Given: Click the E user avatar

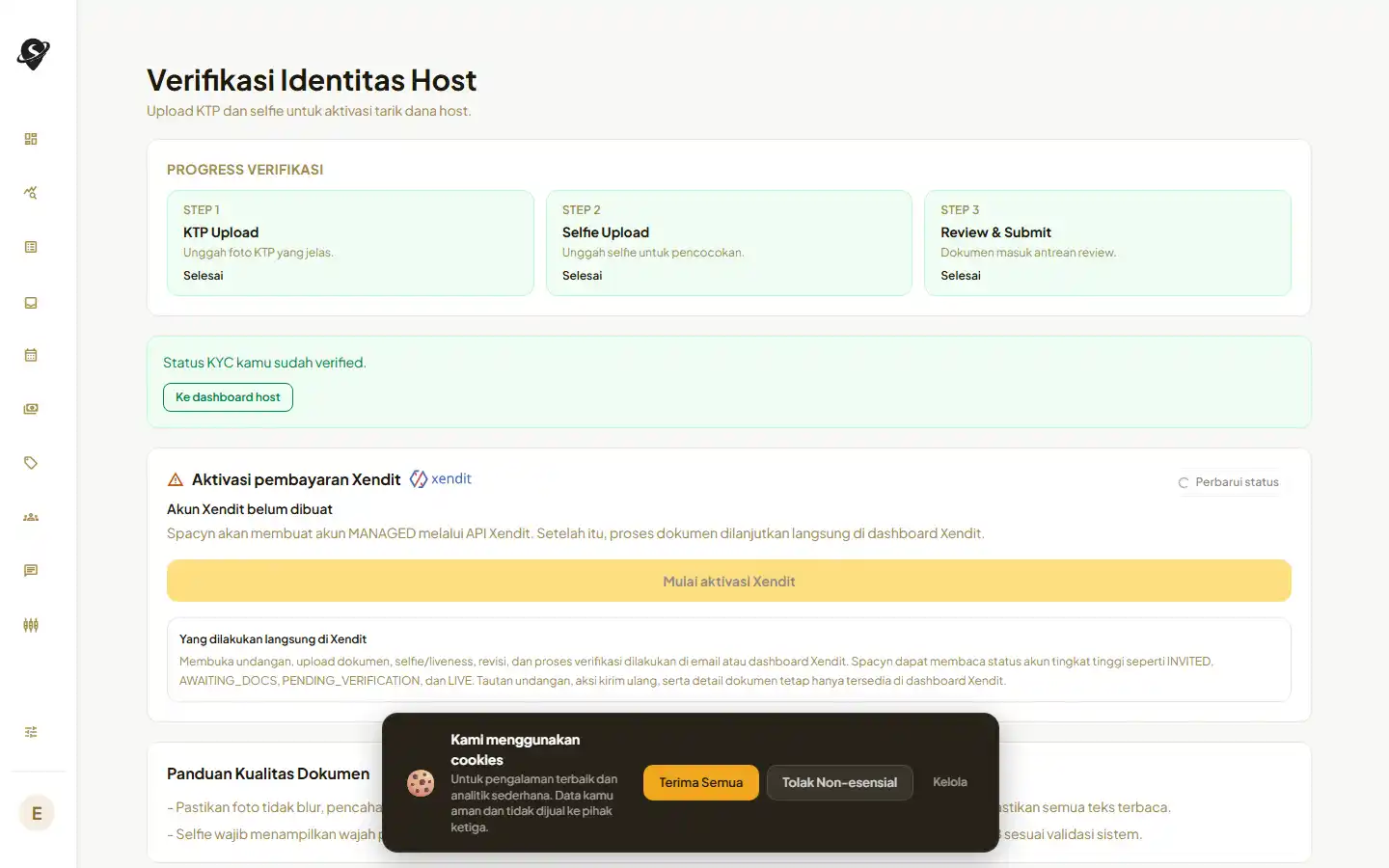Looking at the screenshot, I should (x=37, y=813).
